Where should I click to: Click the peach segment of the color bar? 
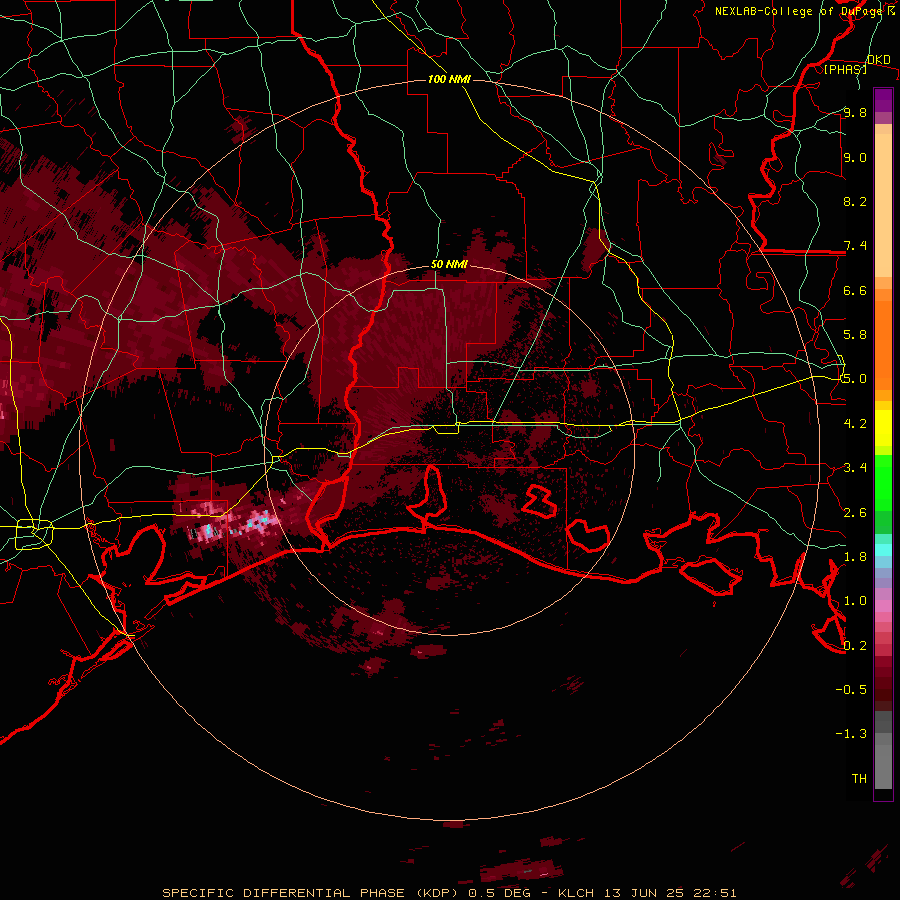pos(883,207)
